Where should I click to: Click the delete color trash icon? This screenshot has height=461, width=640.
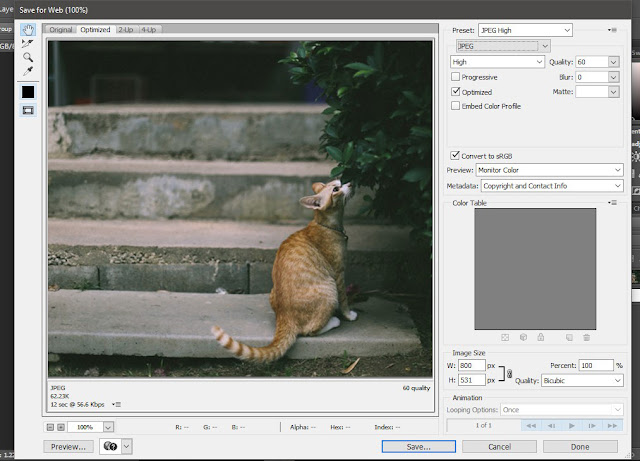click(587, 337)
